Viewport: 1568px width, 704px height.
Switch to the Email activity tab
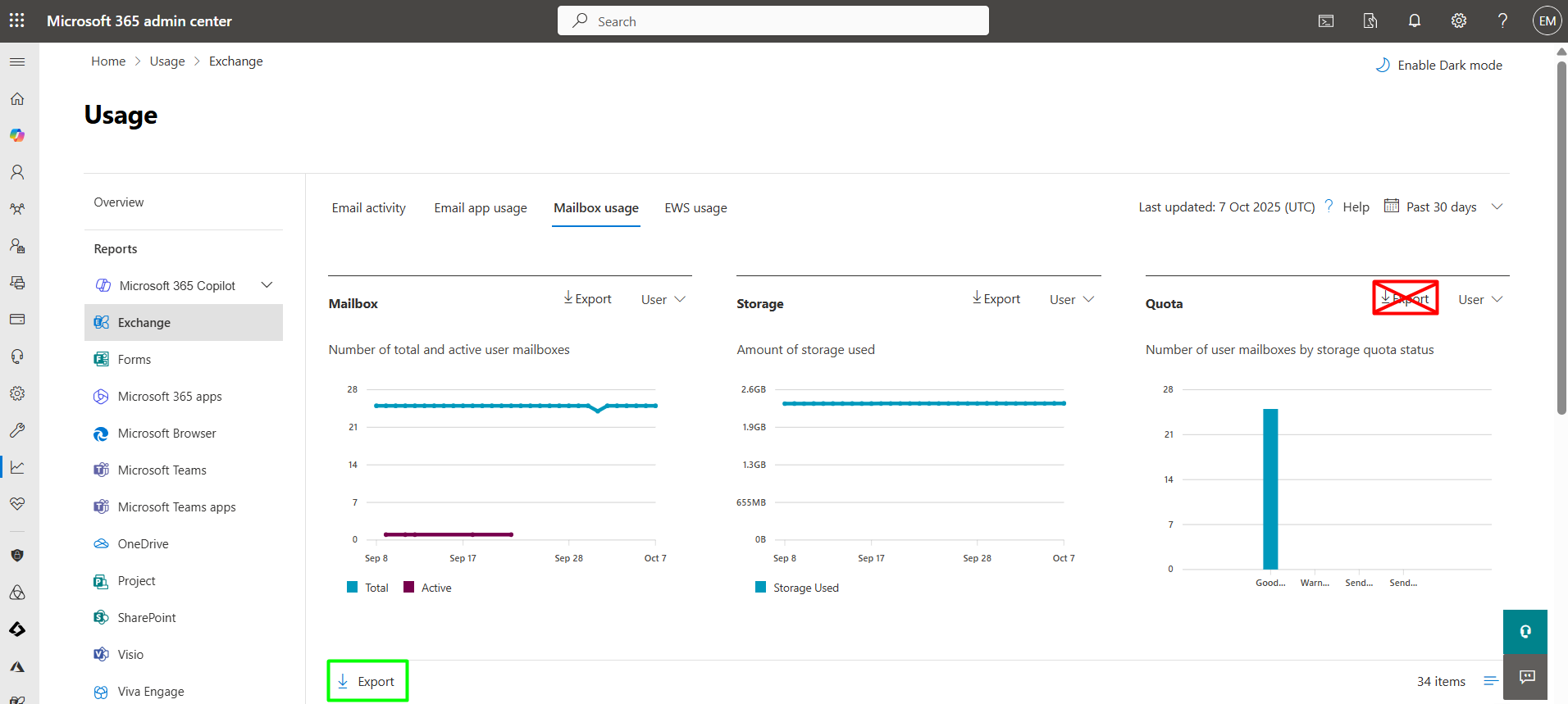click(x=369, y=208)
